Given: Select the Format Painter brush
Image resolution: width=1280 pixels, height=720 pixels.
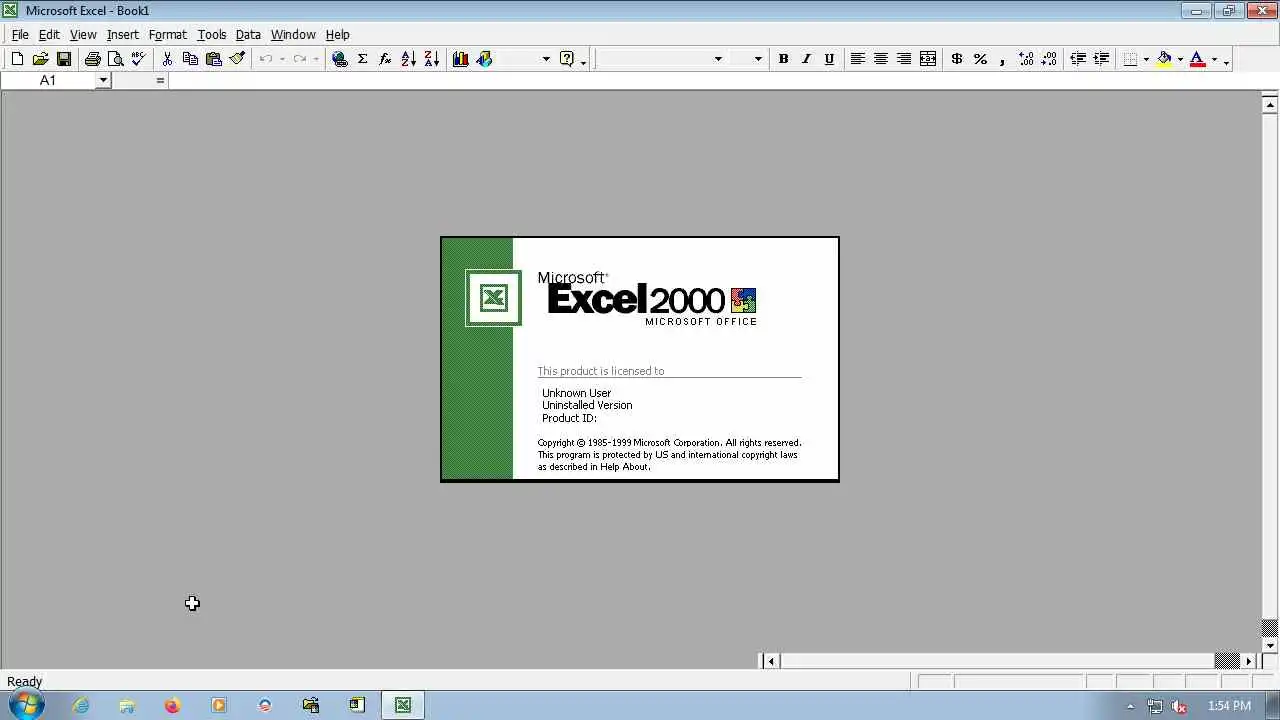Looking at the screenshot, I should tap(237, 59).
